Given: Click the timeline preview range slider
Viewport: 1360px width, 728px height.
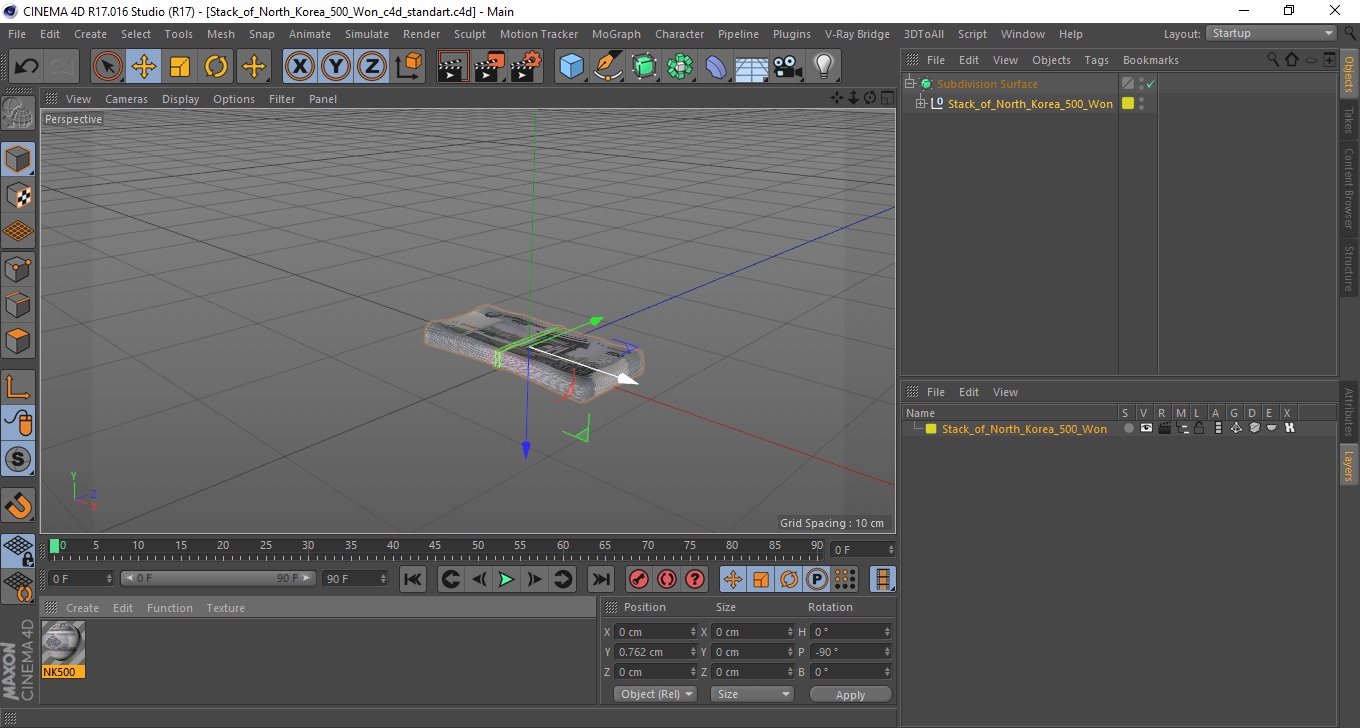Looking at the screenshot, I should coord(218,579).
